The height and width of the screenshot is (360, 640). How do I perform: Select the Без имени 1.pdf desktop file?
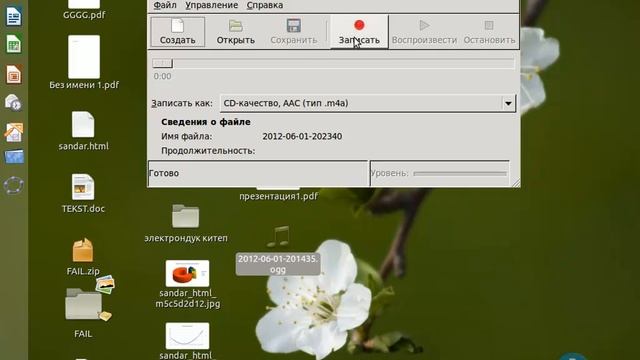coord(84,62)
